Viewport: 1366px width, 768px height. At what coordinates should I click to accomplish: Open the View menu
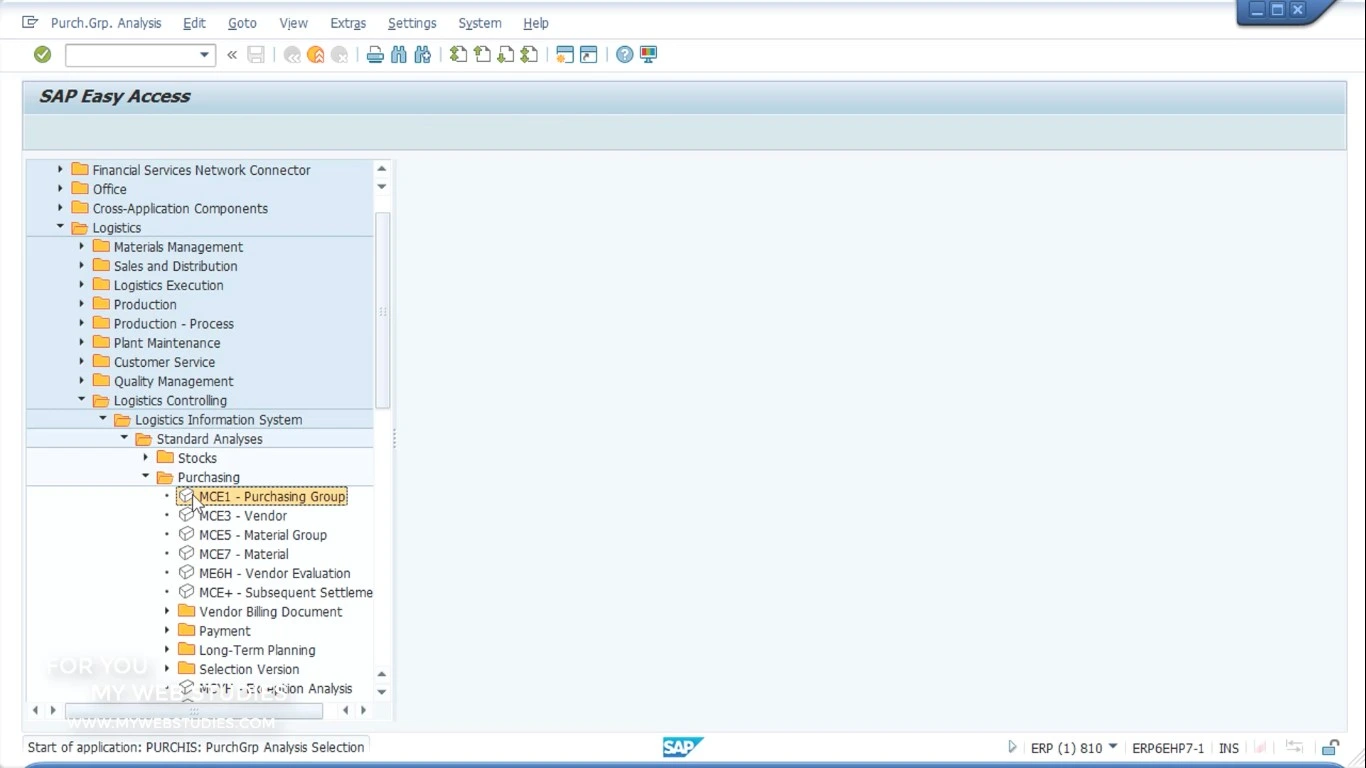point(294,23)
